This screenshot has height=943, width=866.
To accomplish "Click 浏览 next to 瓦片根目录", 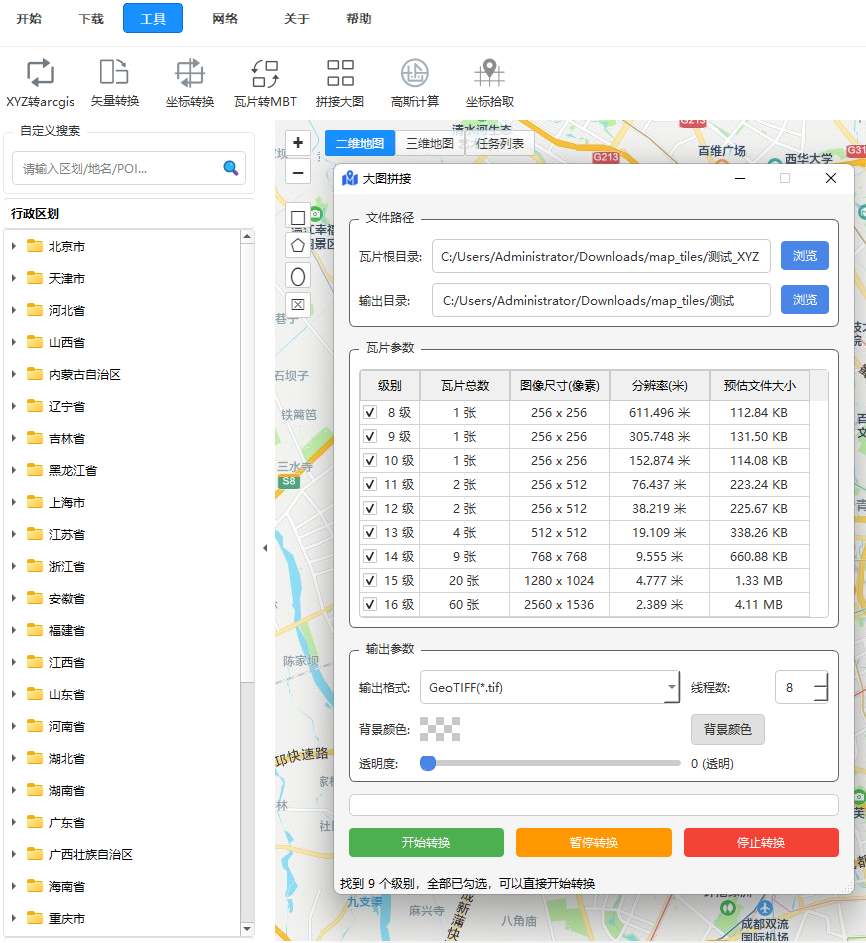I will pos(805,256).
